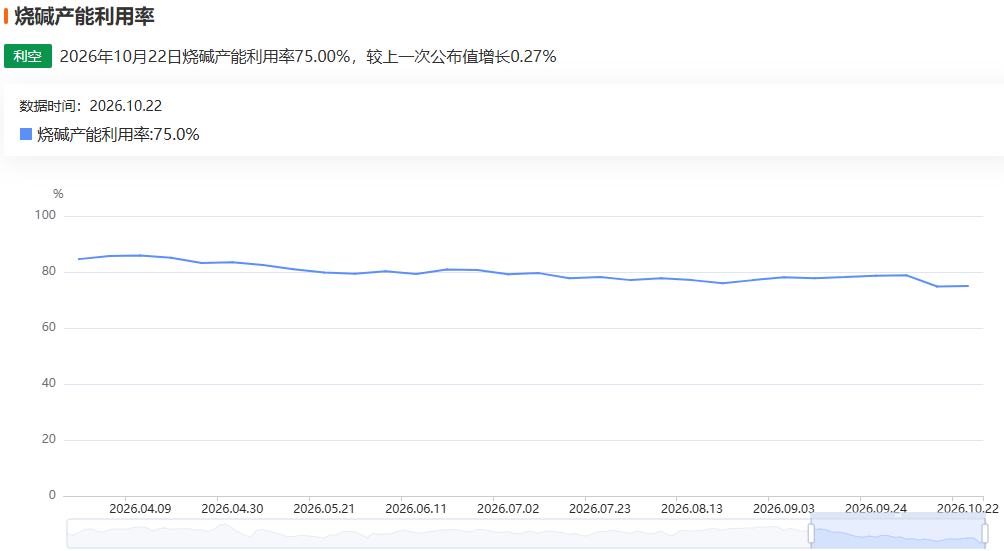Click the x-axis label 2026.06.11
This screenshot has width=1004, height=551.
pos(416,509)
